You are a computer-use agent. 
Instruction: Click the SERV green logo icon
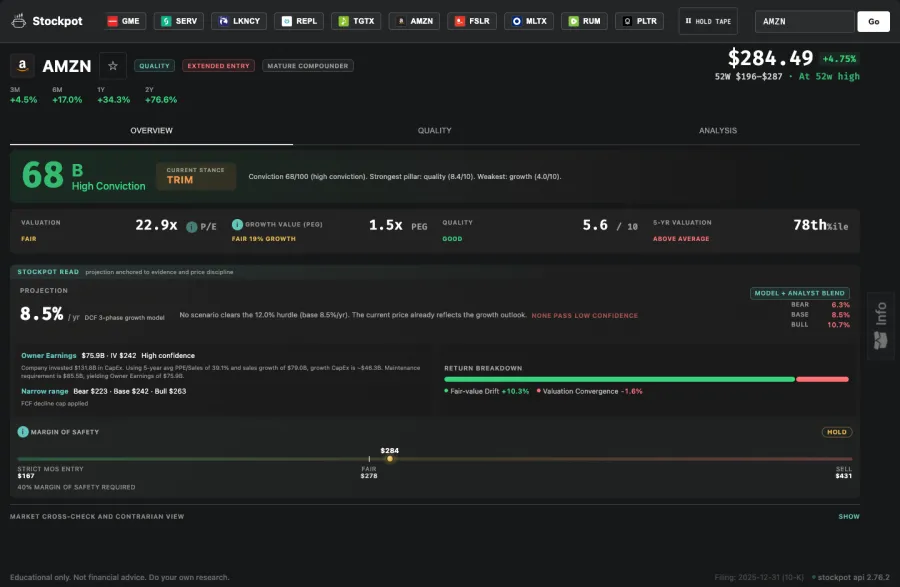(x=166, y=21)
